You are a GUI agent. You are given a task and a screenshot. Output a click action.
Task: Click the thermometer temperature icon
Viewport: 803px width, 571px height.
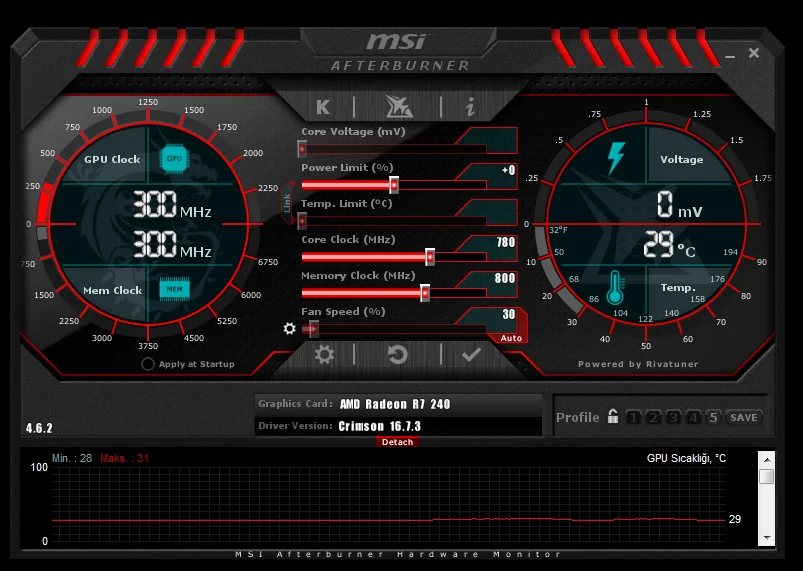coord(615,288)
